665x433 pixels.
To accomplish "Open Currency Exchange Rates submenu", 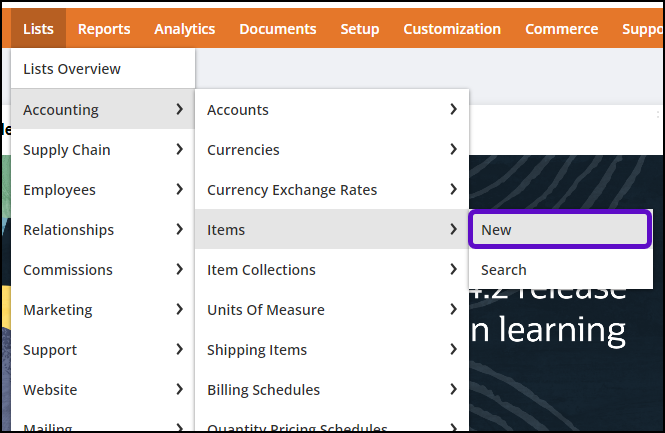I will click(x=331, y=190).
